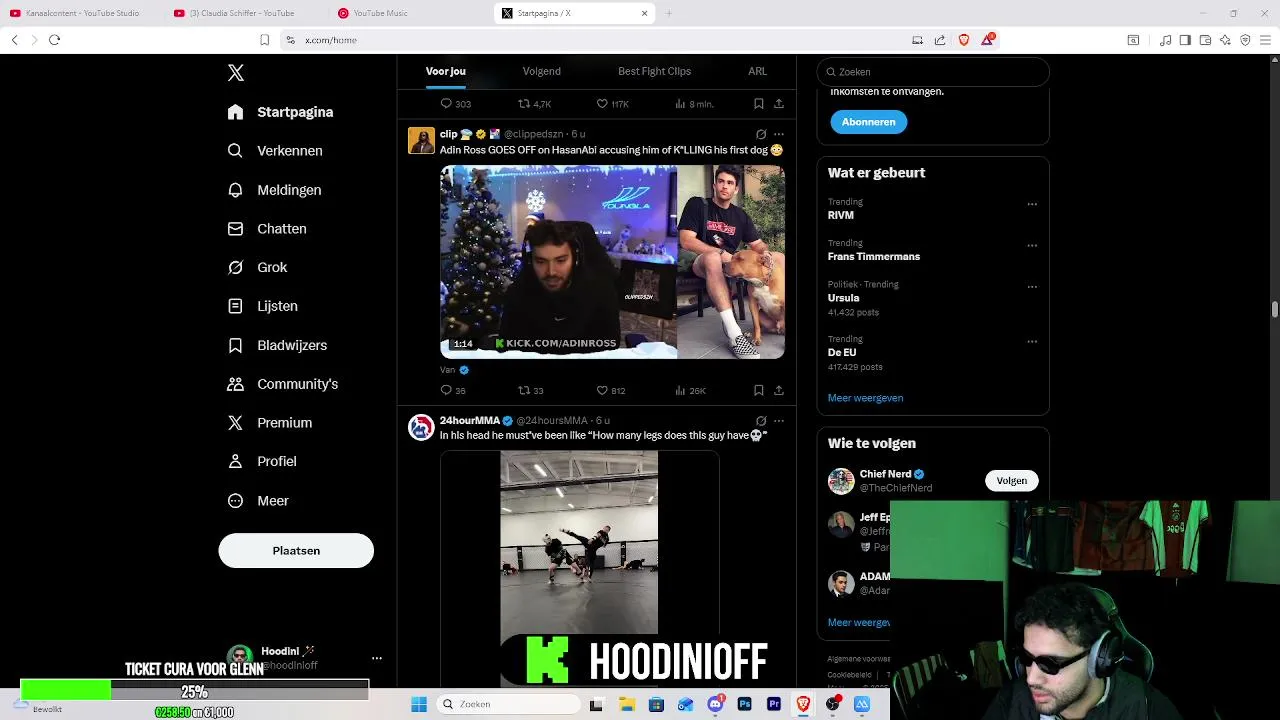Open Photoshop from the Windows taskbar

click(744, 705)
